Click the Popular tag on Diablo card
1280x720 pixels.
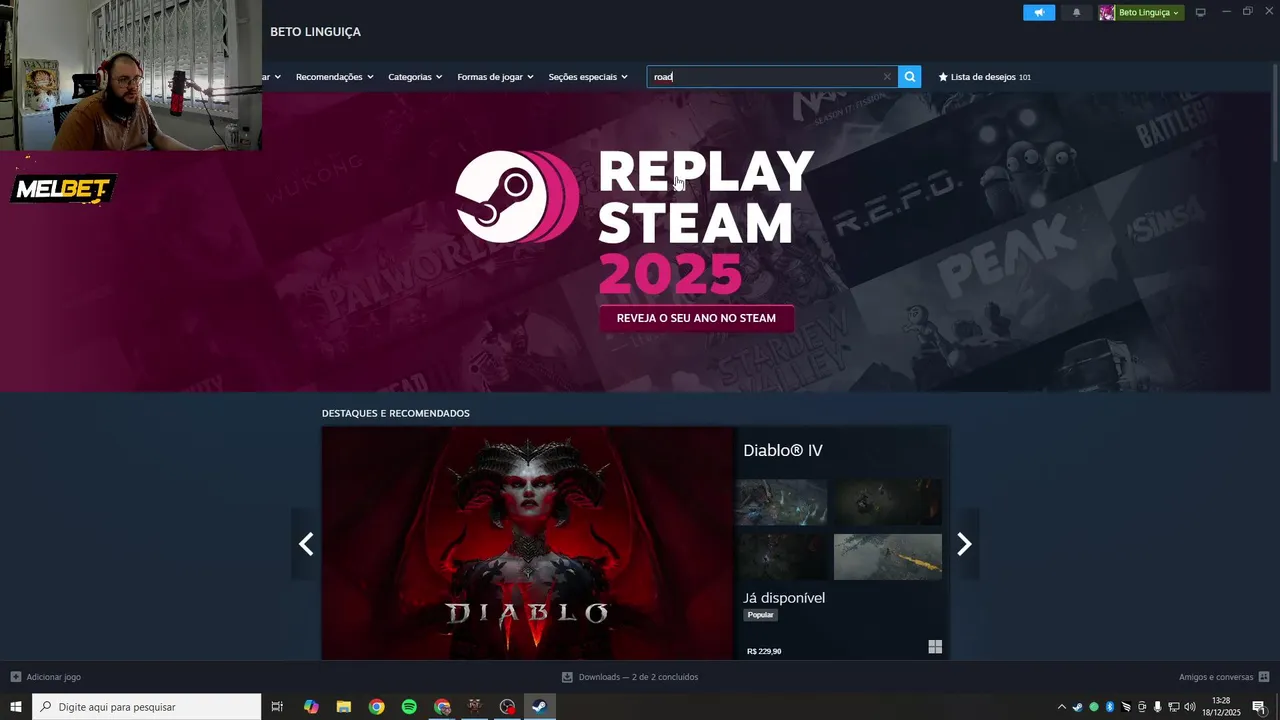coord(761,615)
